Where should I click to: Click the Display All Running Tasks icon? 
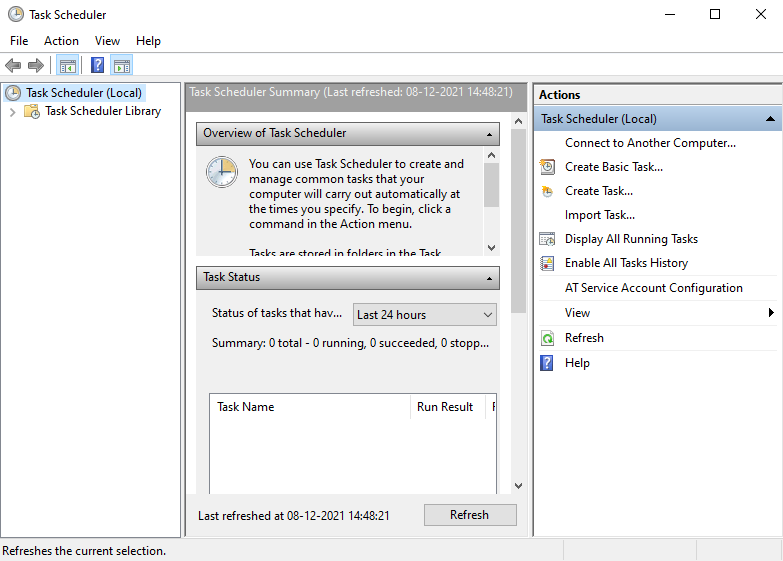click(547, 239)
